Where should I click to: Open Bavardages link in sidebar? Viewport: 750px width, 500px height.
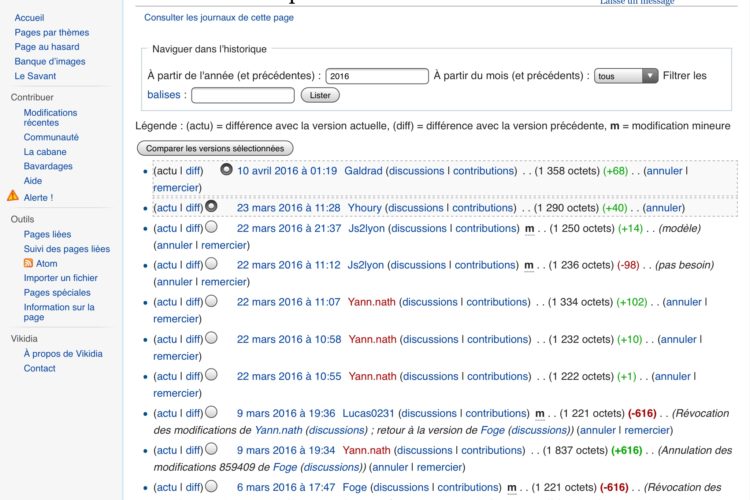(48, 166)
